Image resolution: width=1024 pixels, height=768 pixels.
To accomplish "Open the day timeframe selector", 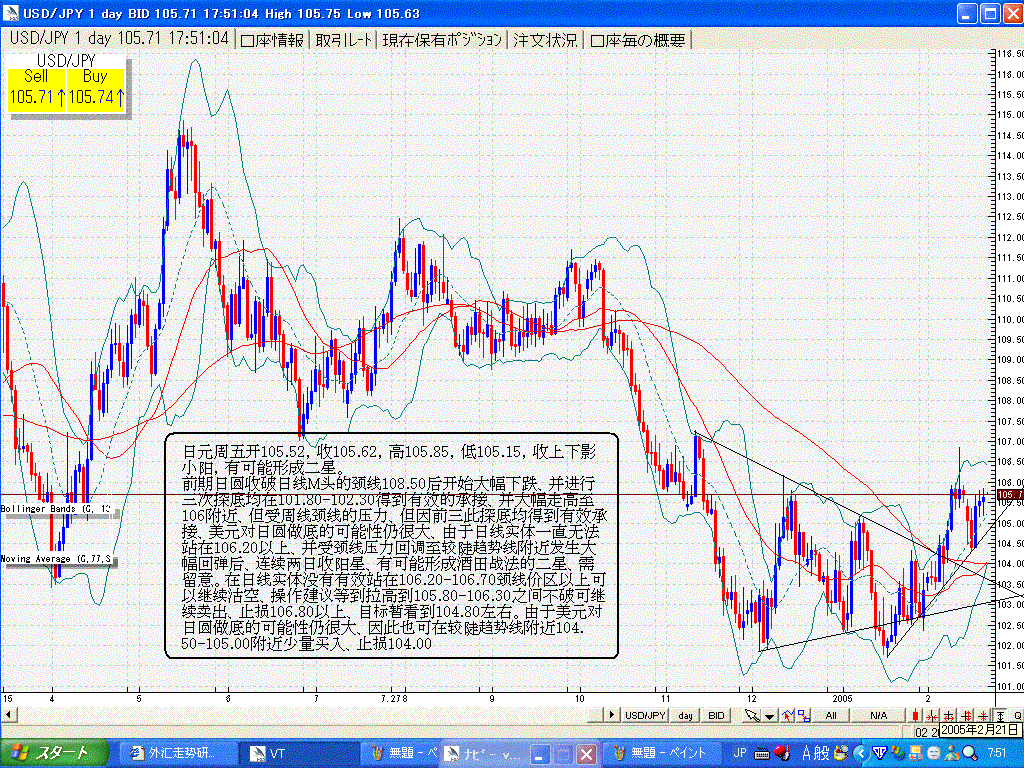I will [685, 715].
